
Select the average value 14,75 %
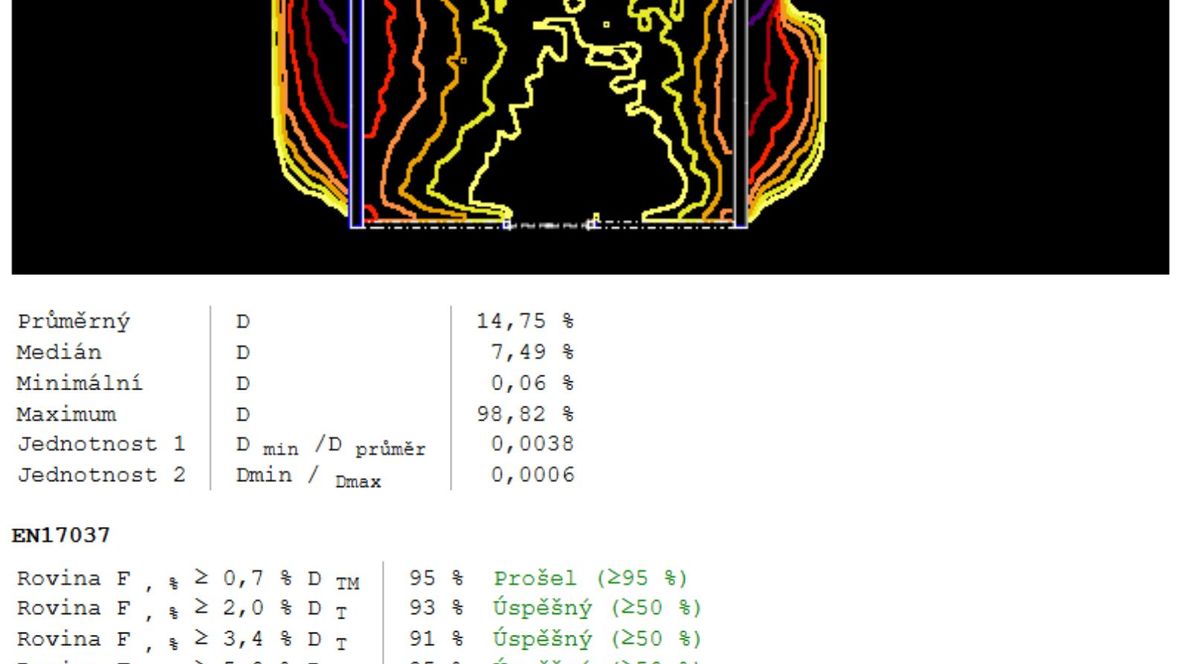(526, 322)
